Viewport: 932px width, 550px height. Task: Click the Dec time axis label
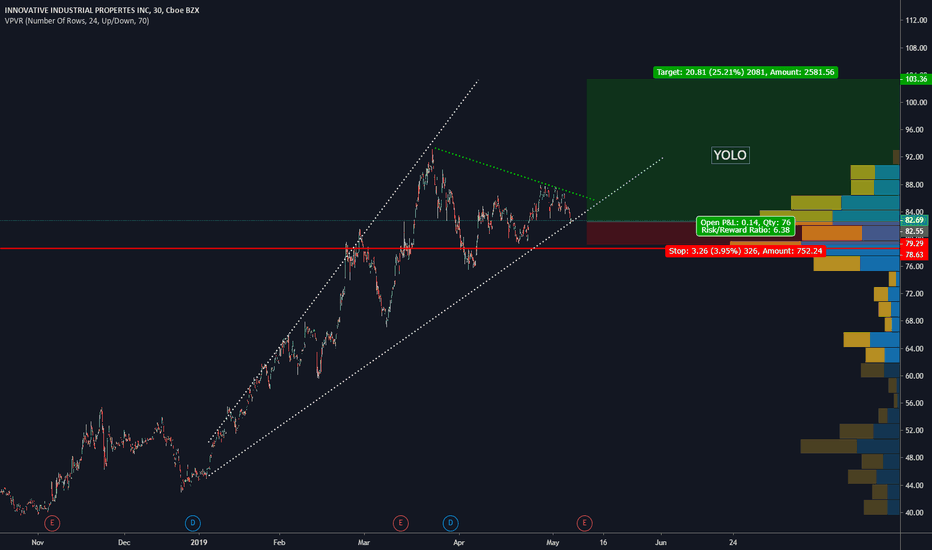coord(124,542)
